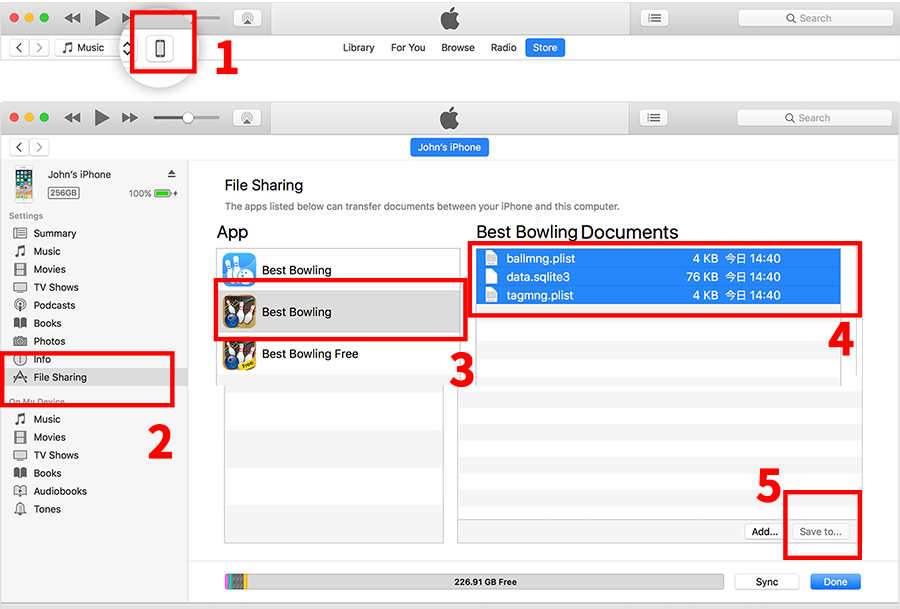900x609 pixels.
Task: Click the 256GB capacity label
Action: tap(63, 193)
